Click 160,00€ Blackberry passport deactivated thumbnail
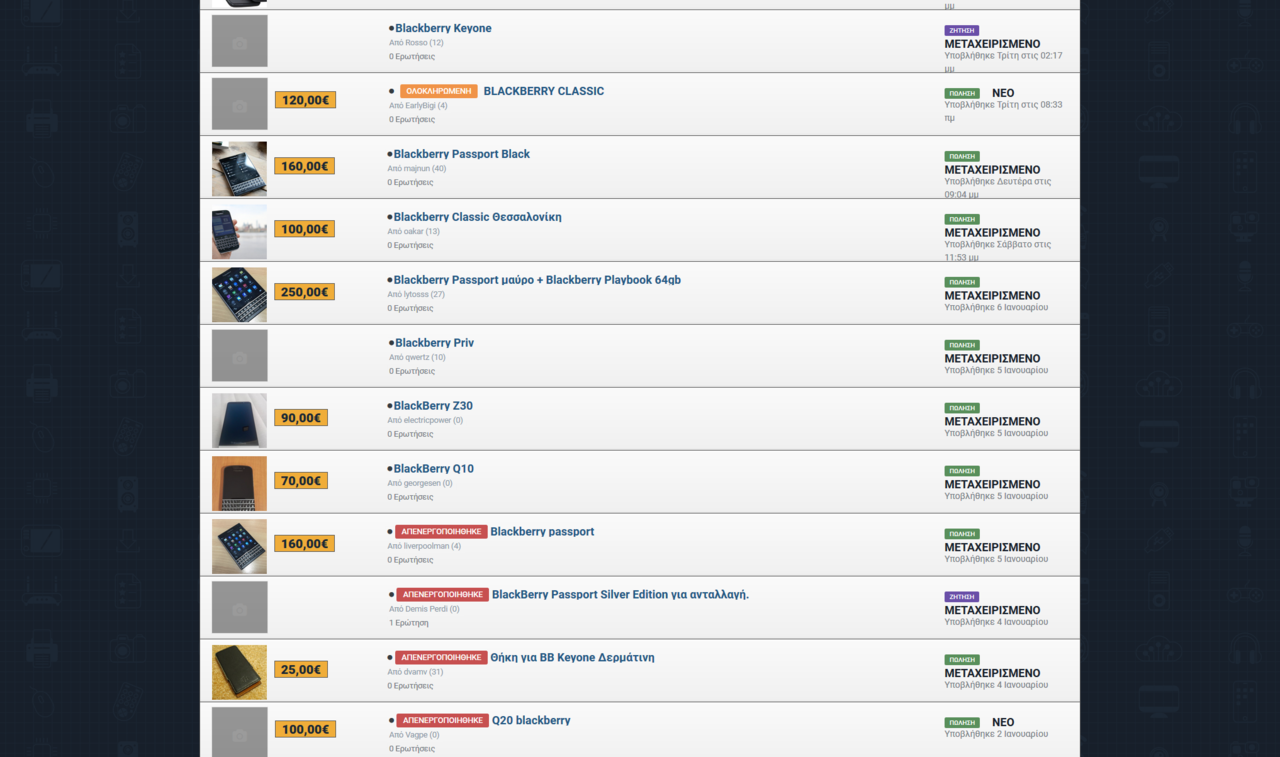Viewport: 1280px width, 757px height. (x=240, y=547)
